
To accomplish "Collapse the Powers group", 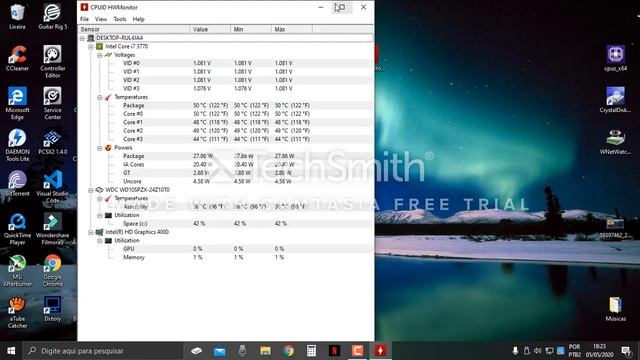I will point(100,148).
